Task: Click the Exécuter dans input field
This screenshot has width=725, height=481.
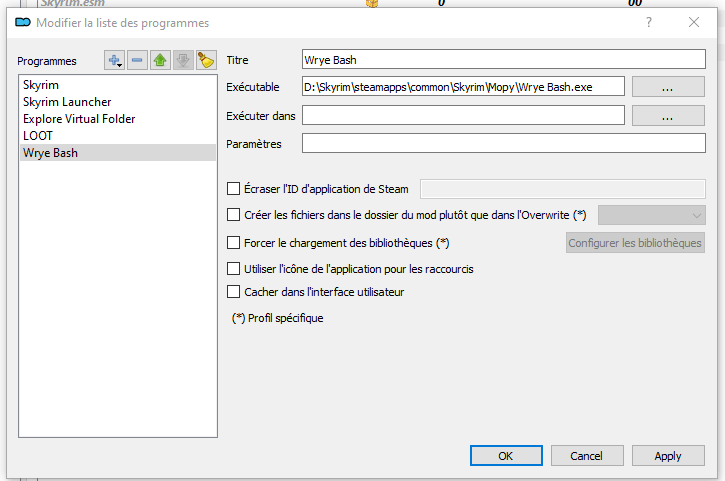Action: [x=463, y=116]
